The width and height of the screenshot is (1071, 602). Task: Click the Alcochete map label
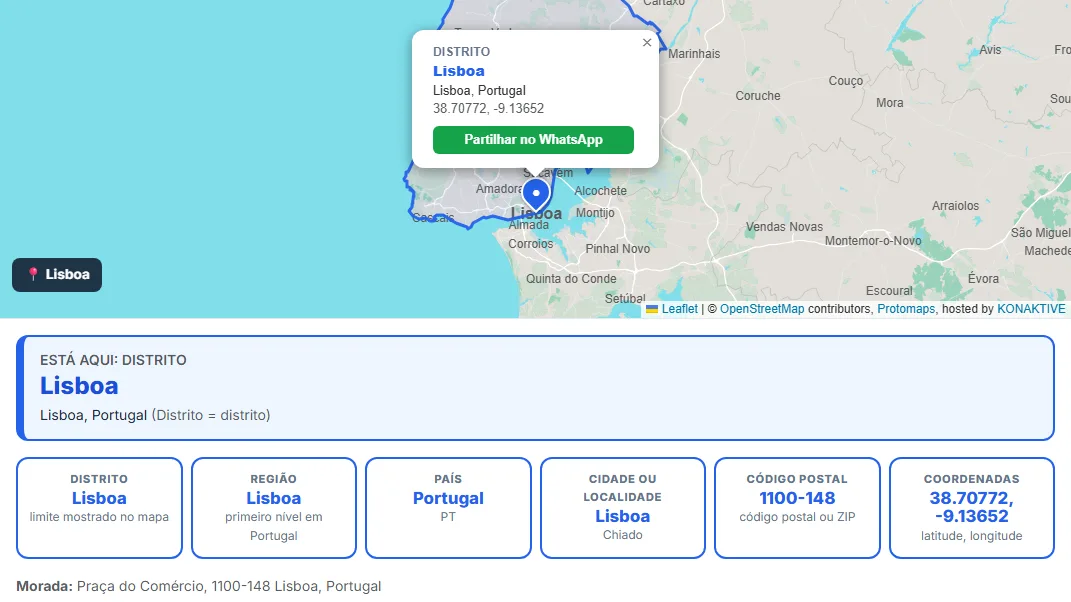[600, 191]
